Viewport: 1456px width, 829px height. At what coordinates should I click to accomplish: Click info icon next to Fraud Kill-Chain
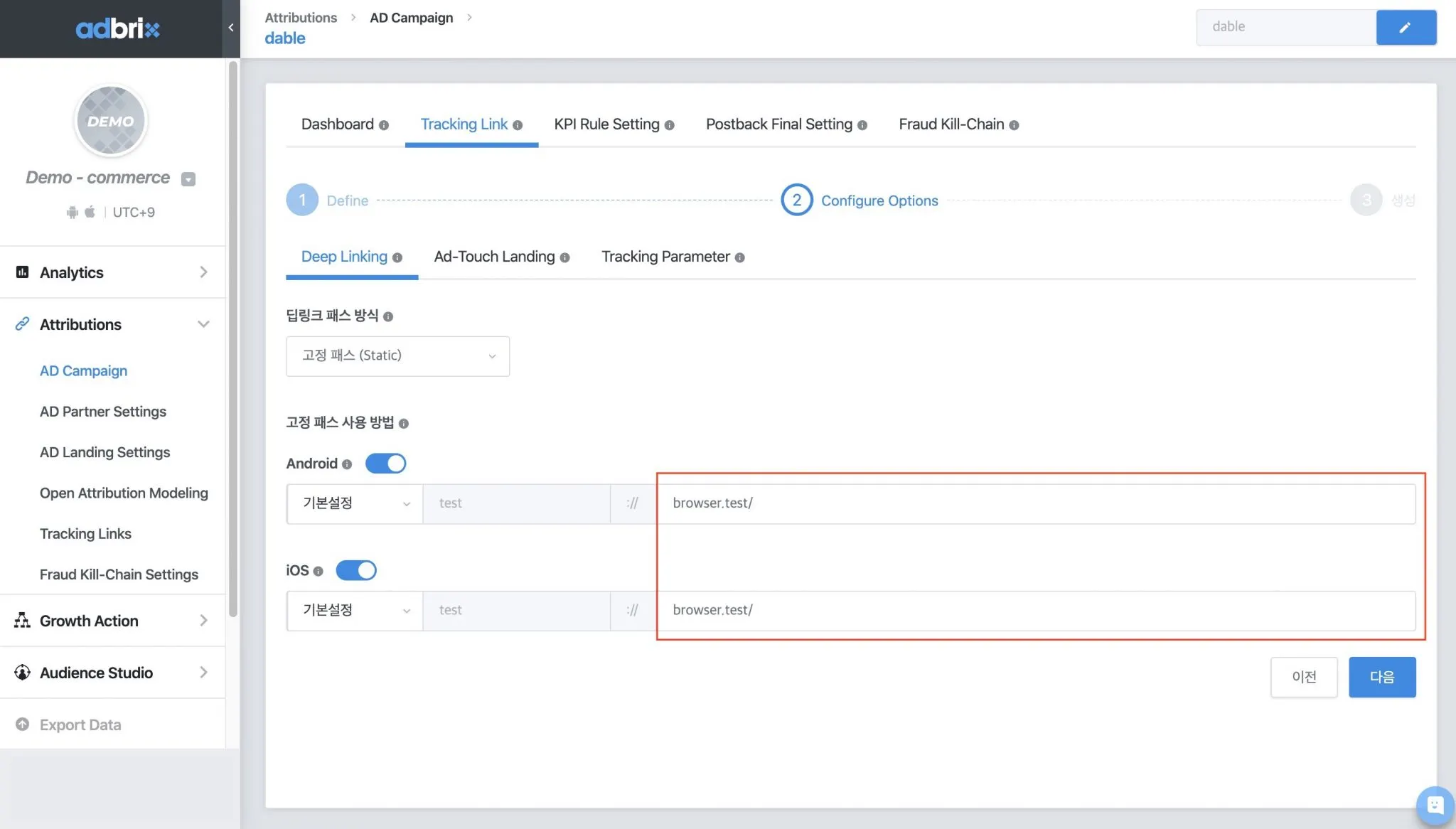point(1014,125)
